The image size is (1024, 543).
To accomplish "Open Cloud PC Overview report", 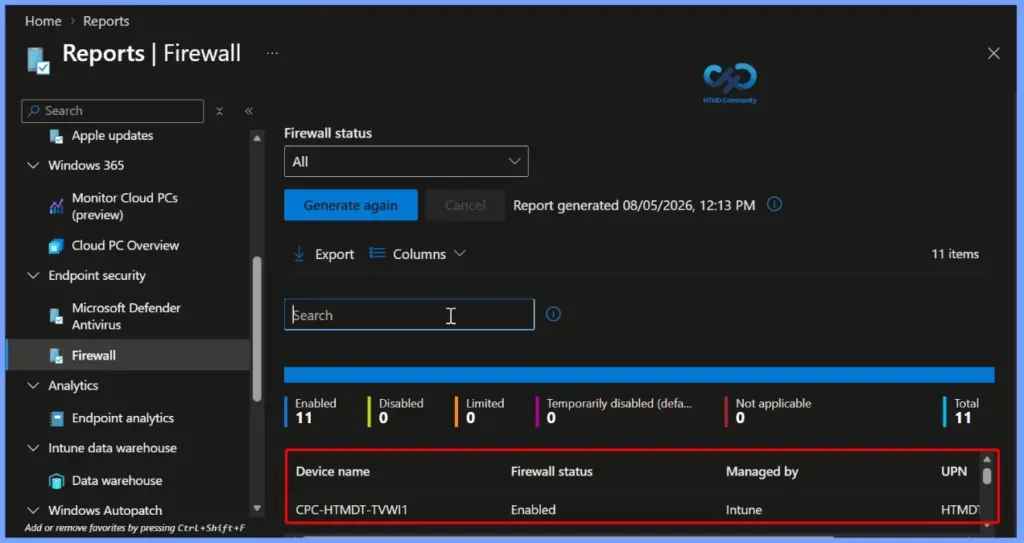I will click(125, 246).
